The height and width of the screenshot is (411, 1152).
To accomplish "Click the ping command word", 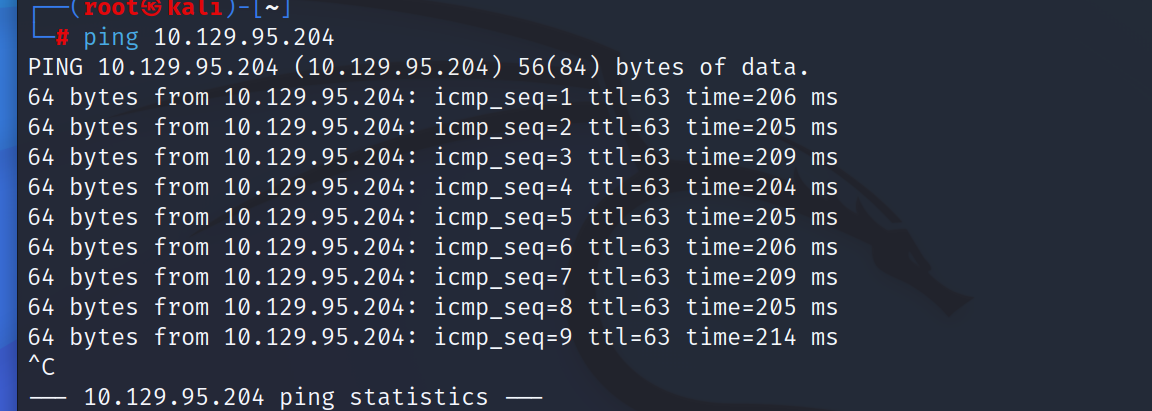I will coord(111,38).
